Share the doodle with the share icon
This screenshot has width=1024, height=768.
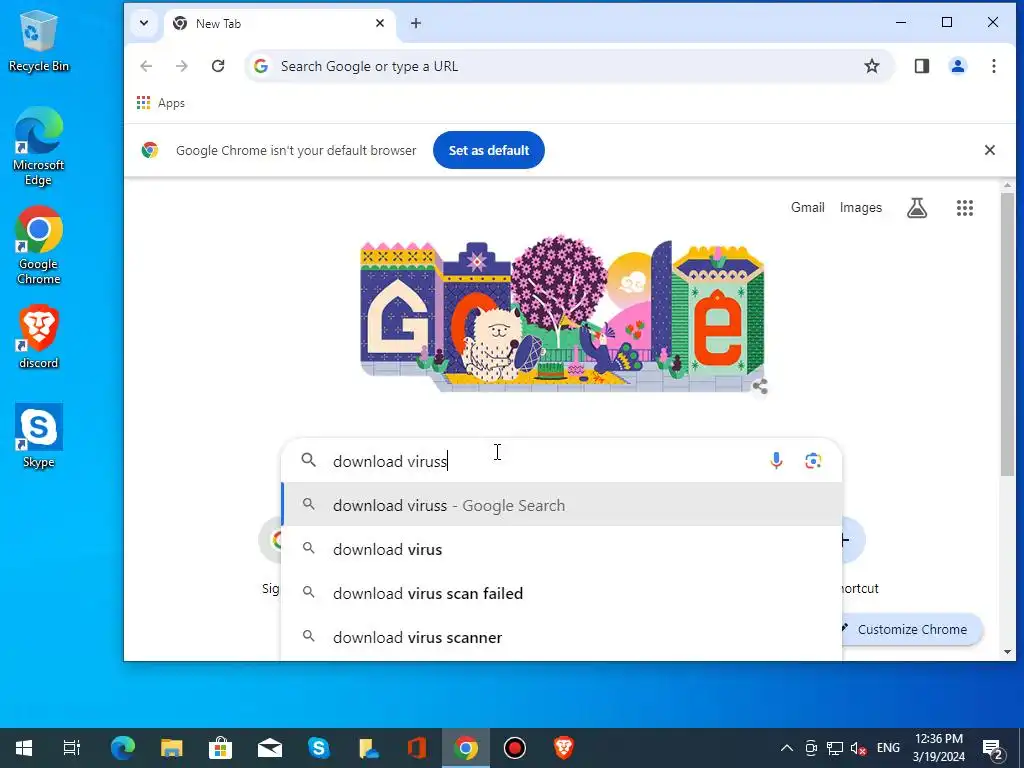coord(760,386)
